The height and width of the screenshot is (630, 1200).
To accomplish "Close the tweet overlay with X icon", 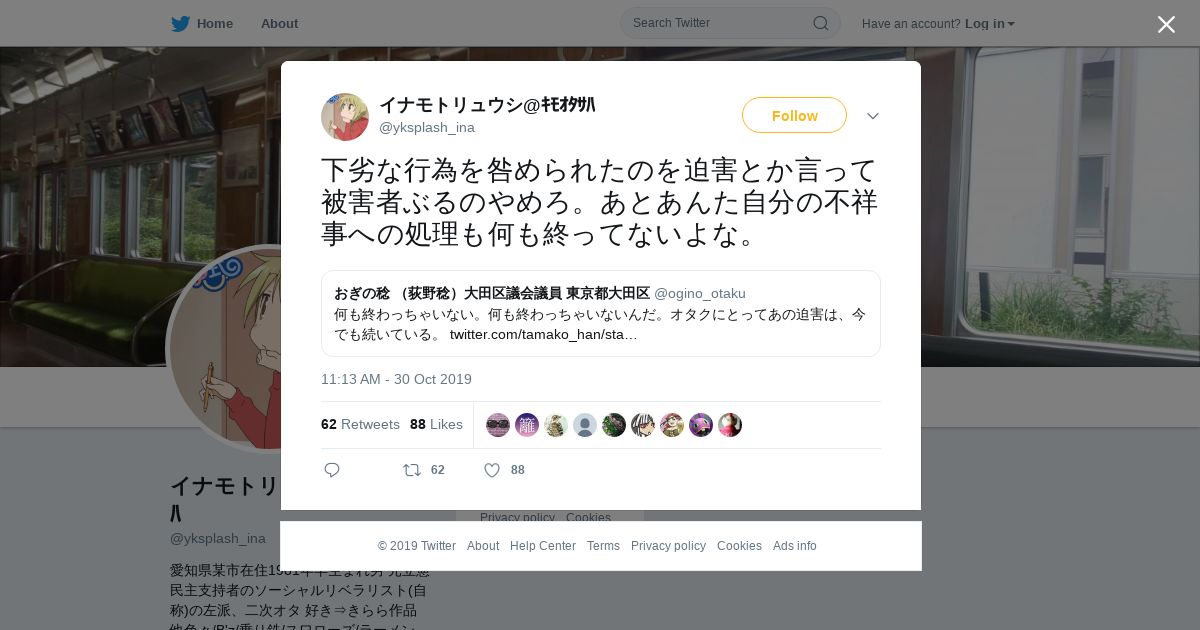I will [x=1166, y=24].
